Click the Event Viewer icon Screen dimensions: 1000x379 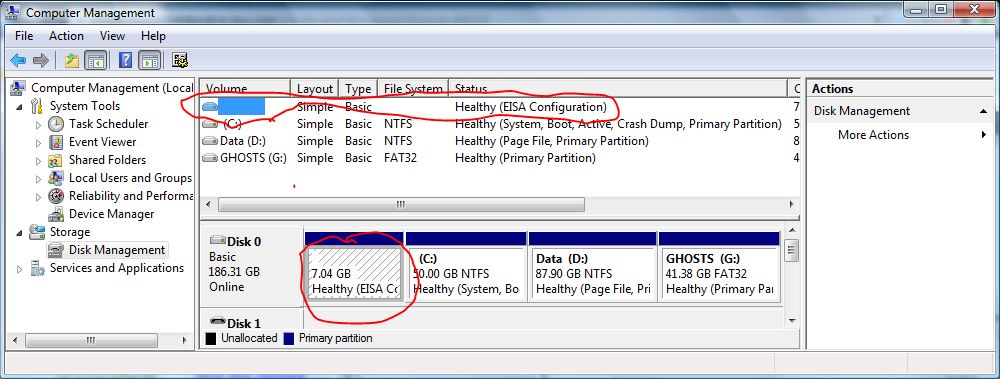tap(57, 142)
